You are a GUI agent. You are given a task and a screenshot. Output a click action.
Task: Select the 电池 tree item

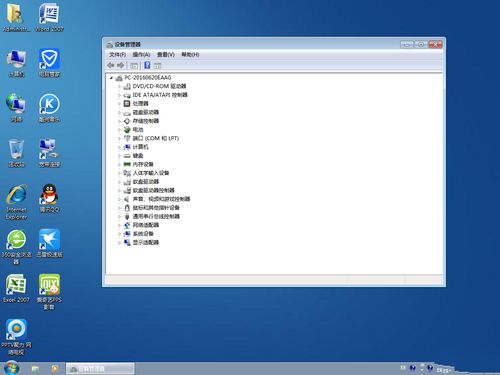click(138, 130)
